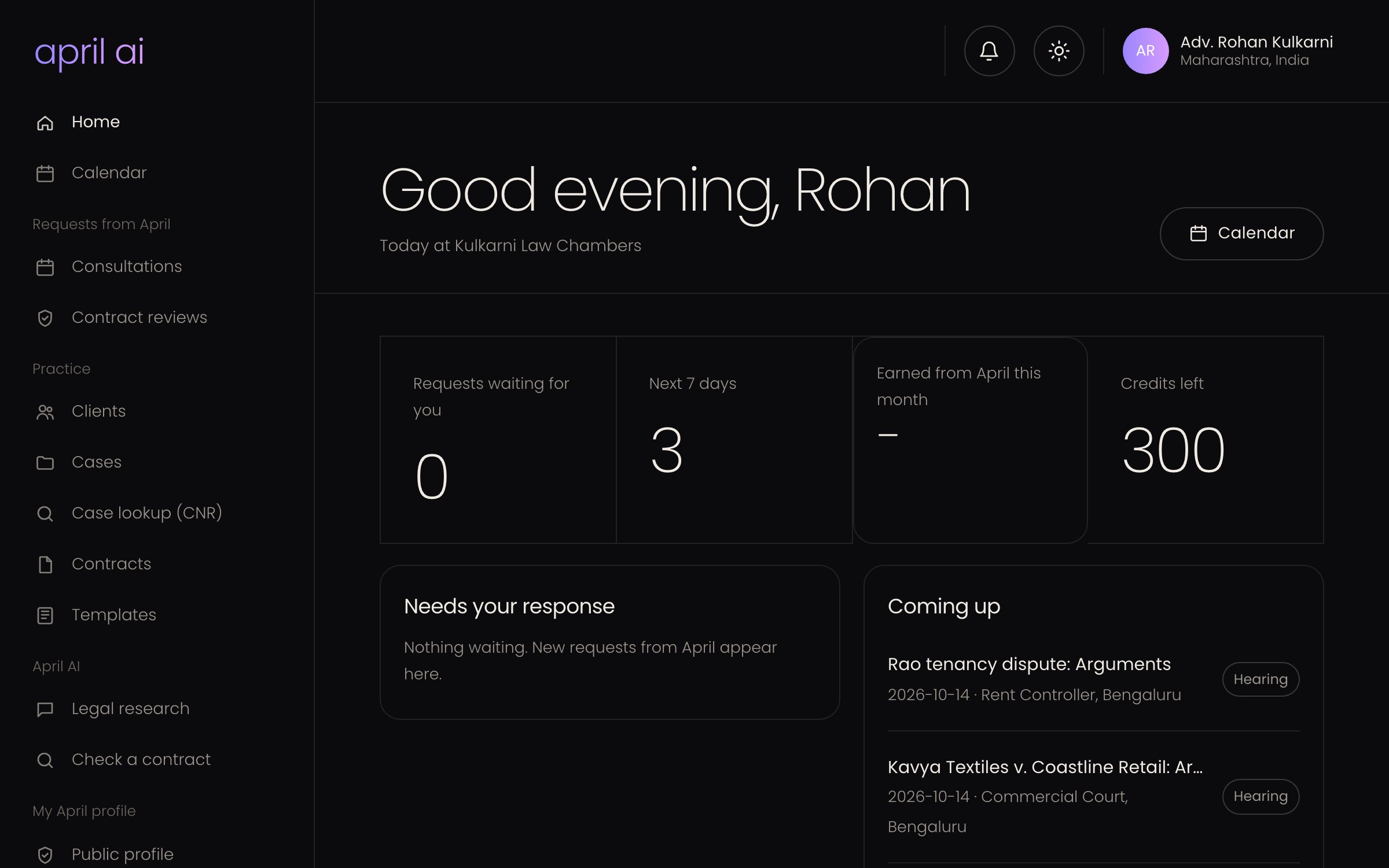Click the Clients people icon
Image resolution: width=1389 pixels, height=868 pixels.
(x=45, y=412)
